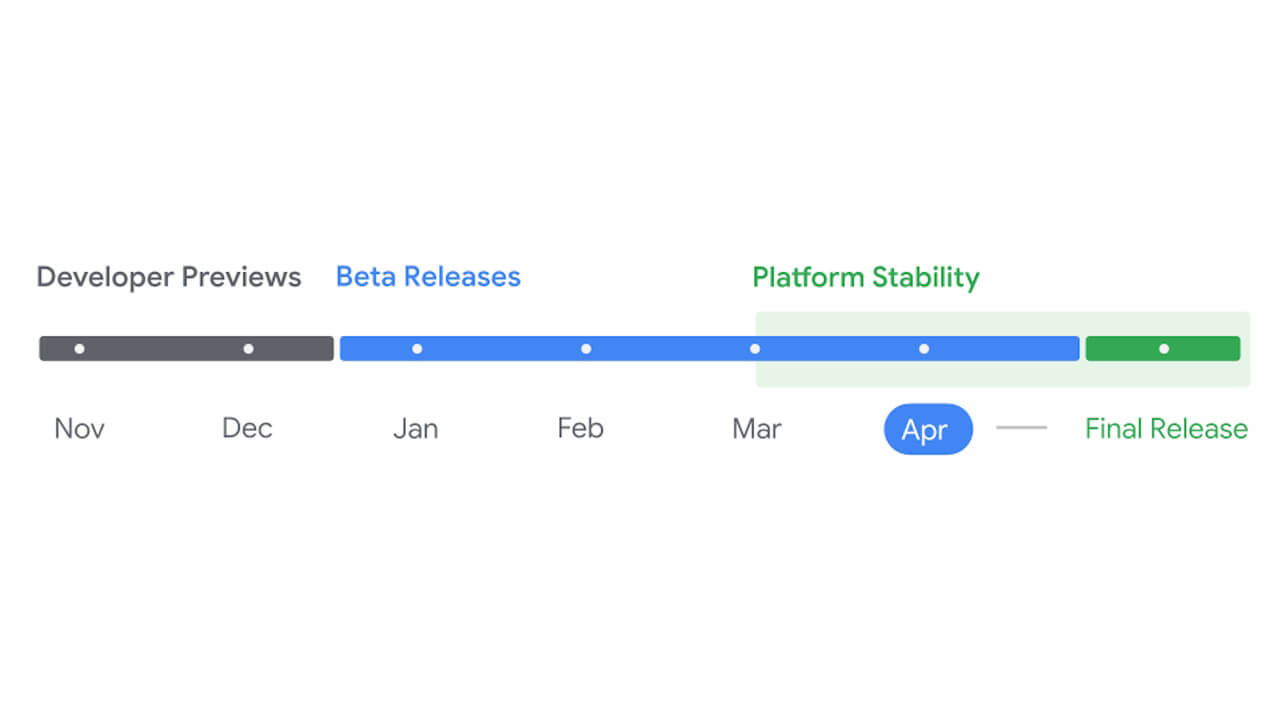Click the gray Developer Previews bar
This screenshot has width=1280, height=720.
(186, 349)
